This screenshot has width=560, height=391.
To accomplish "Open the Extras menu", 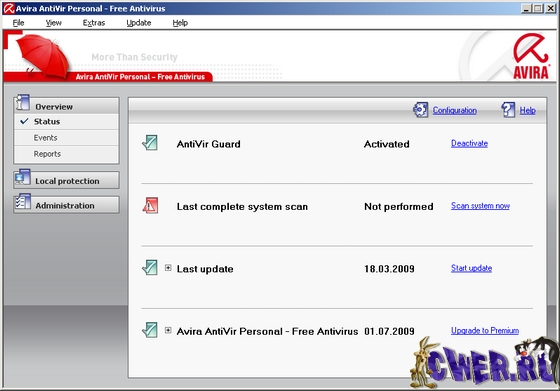I will pos(94,23).
